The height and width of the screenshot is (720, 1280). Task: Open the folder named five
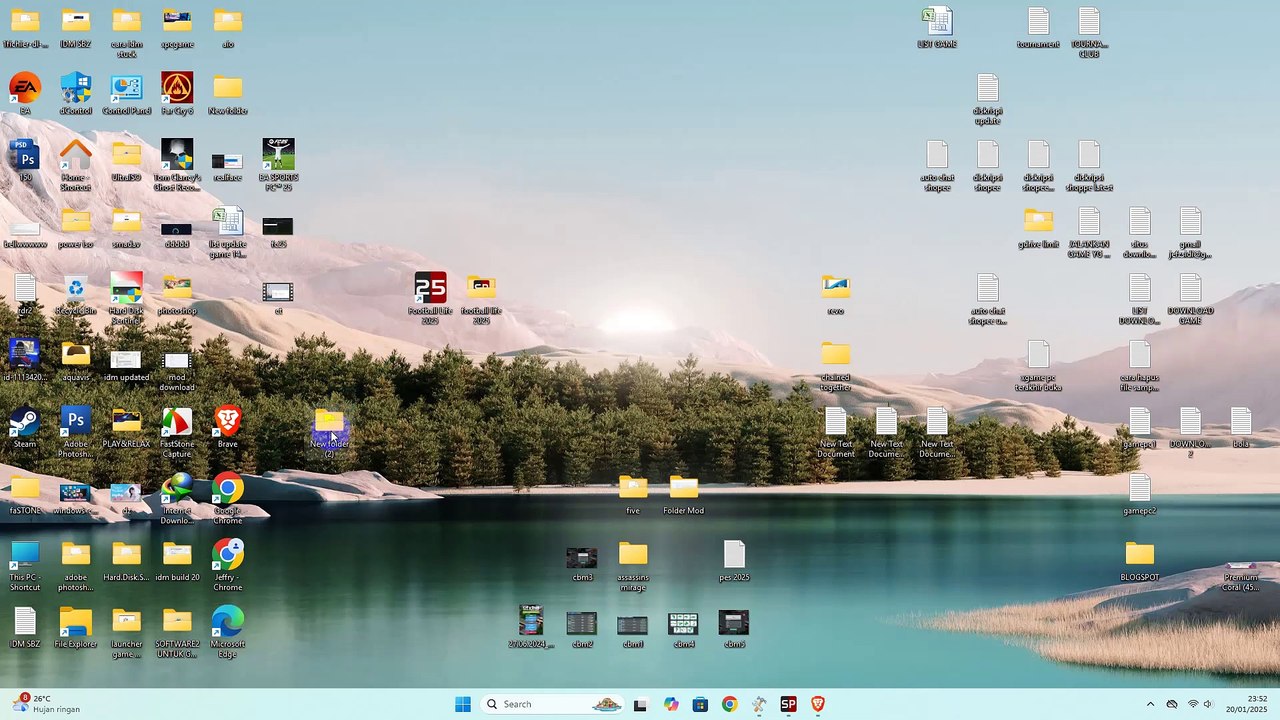click(x=633, y=488)
